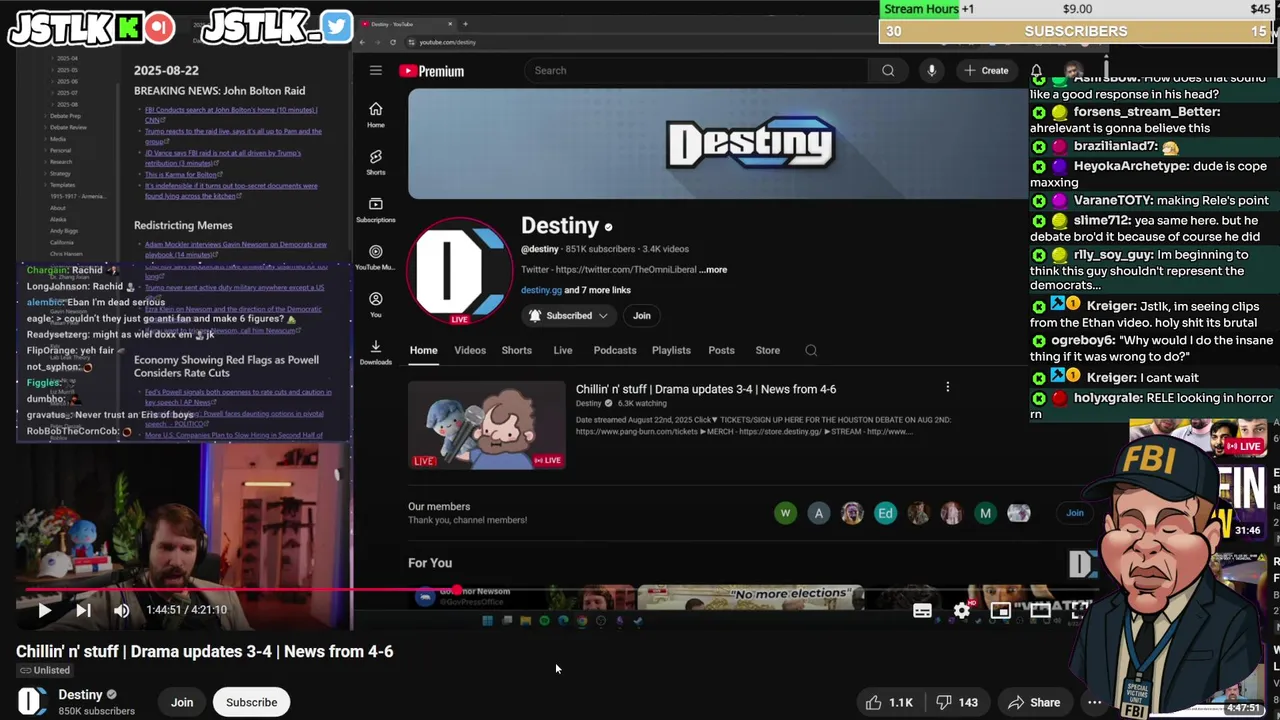Select 'BREAKING NEWS: John Bolton Raid' heading
1280x720 pixels.
pyautogui.click(x=220, y=90)
